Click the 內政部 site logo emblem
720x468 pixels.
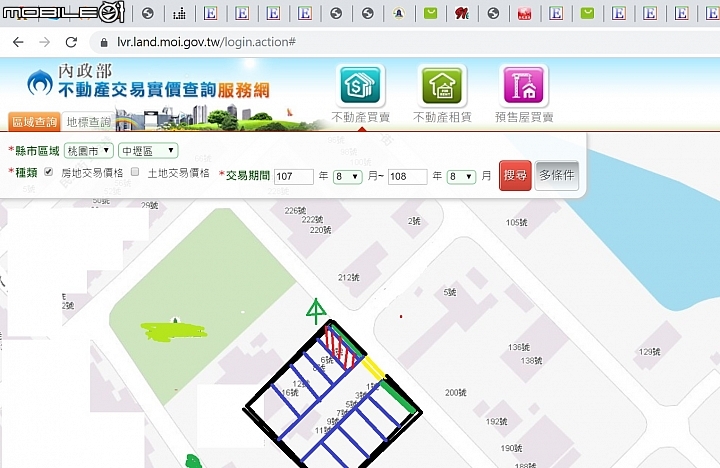pyautogui.click(x=39, y=83)
